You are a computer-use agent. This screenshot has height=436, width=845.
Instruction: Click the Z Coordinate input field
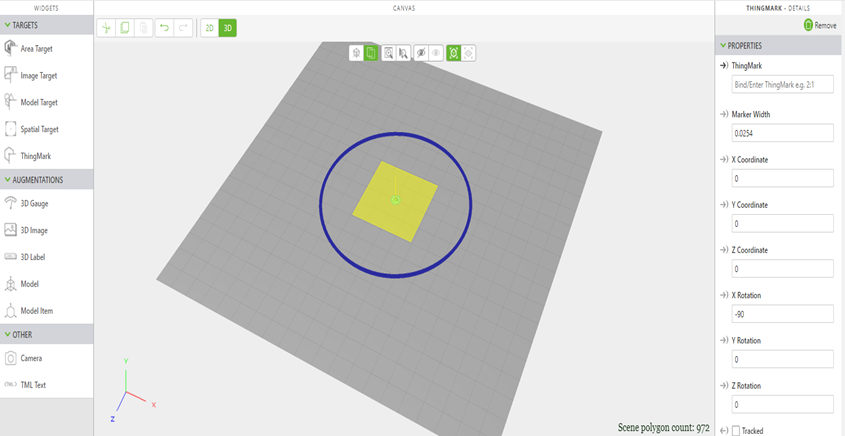(782, 268)
